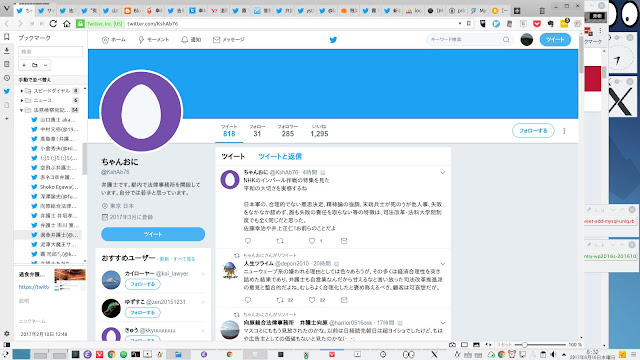The width and height of the screenshot is (640, 360).
Task: Remove bookmark minus button in panel
Action: [45, 65]
